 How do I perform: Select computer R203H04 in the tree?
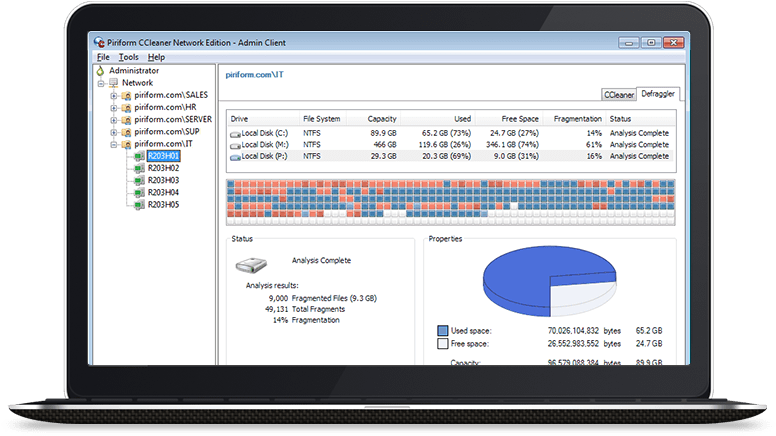pos(163,193)
